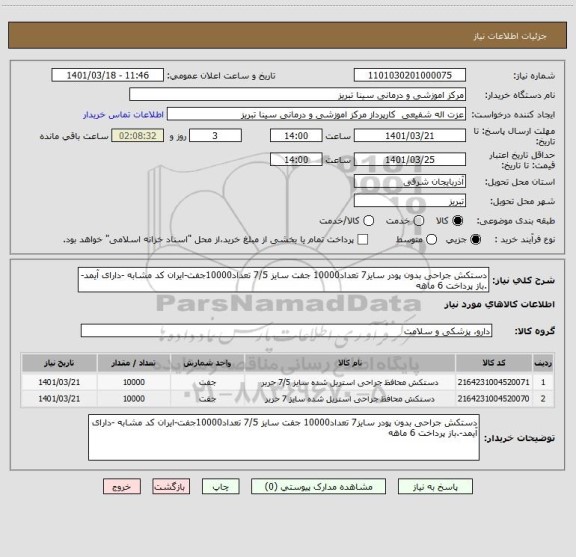This screenshot has width=576, height=557.
Task: Click the 'اطلاعات کالاهای مورد نیاز' section heading
Action: [499, 305]
